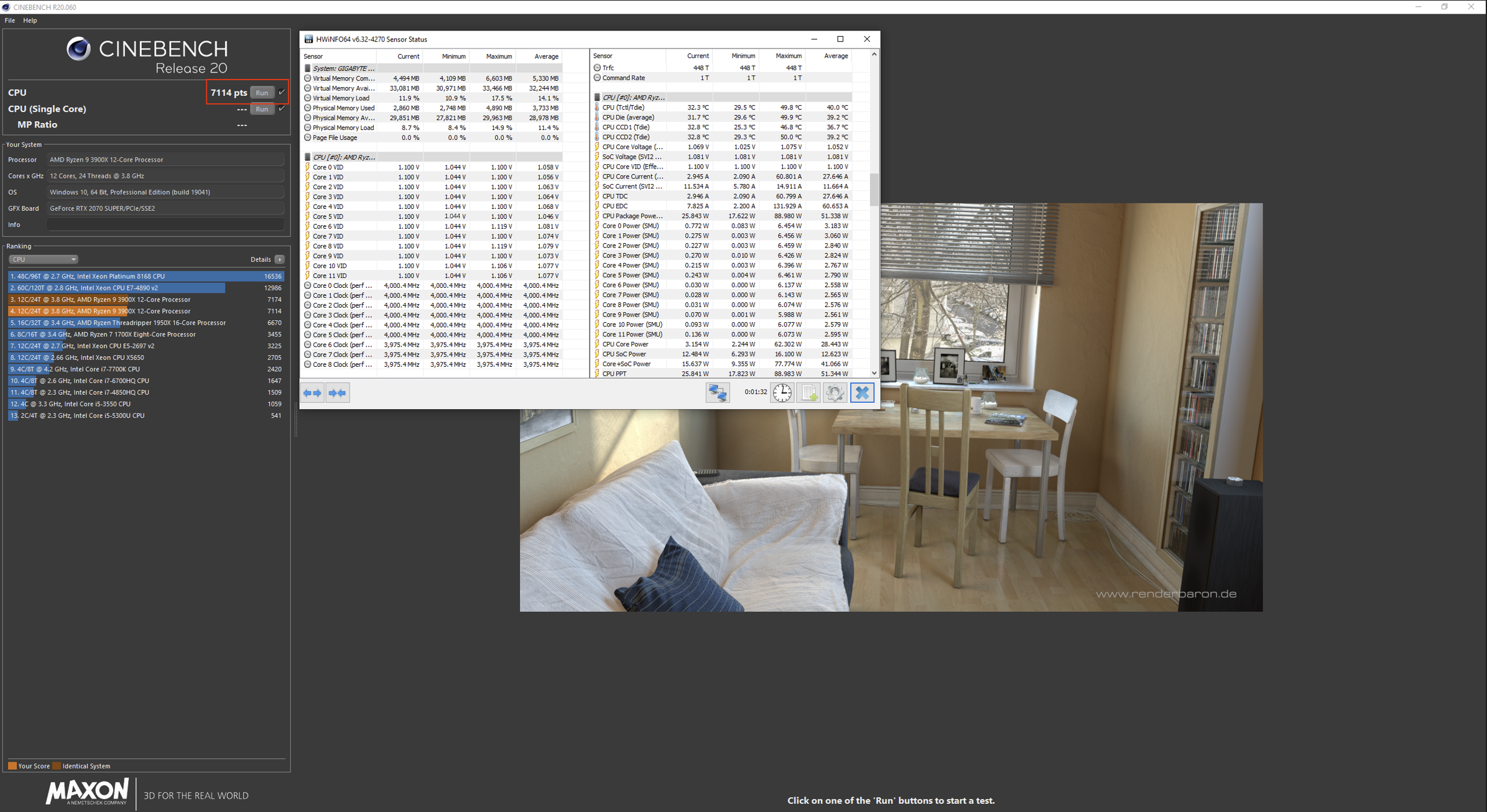The image size is (1487, 812).
Task: Open the network remote monitoring icon
Action: coord(717,393)
